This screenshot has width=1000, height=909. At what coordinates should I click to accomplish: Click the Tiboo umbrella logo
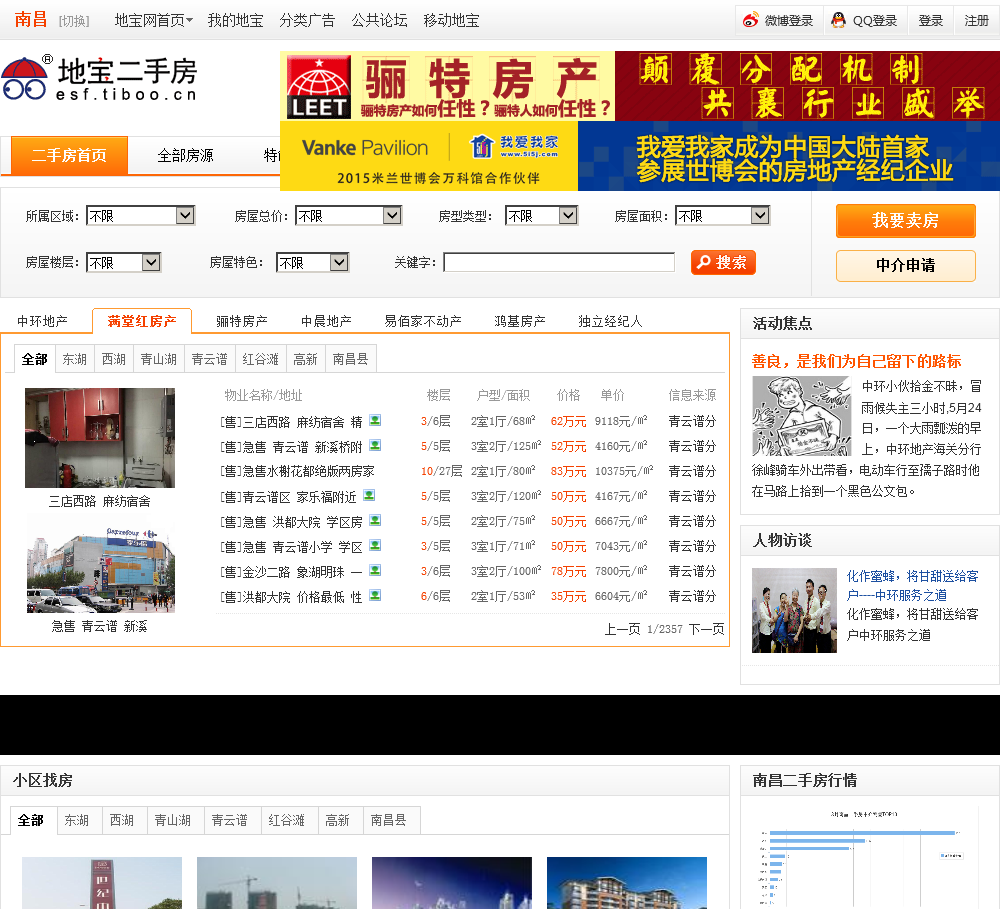24,78
